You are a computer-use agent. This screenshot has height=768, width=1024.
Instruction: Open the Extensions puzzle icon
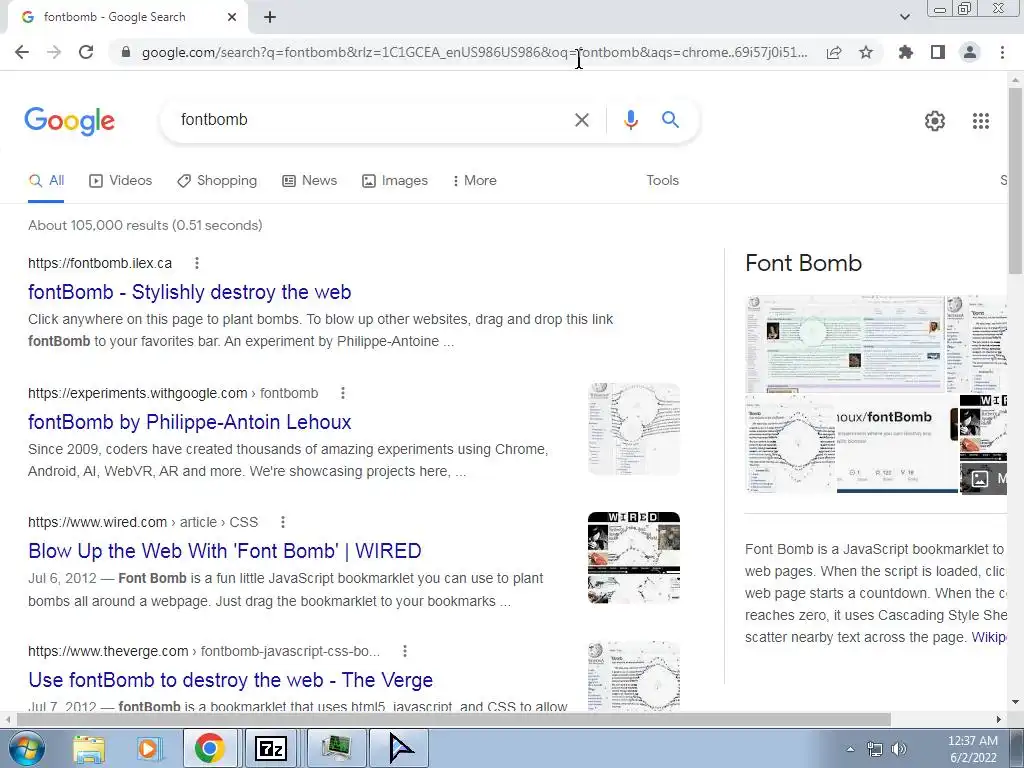click(906, 52)
